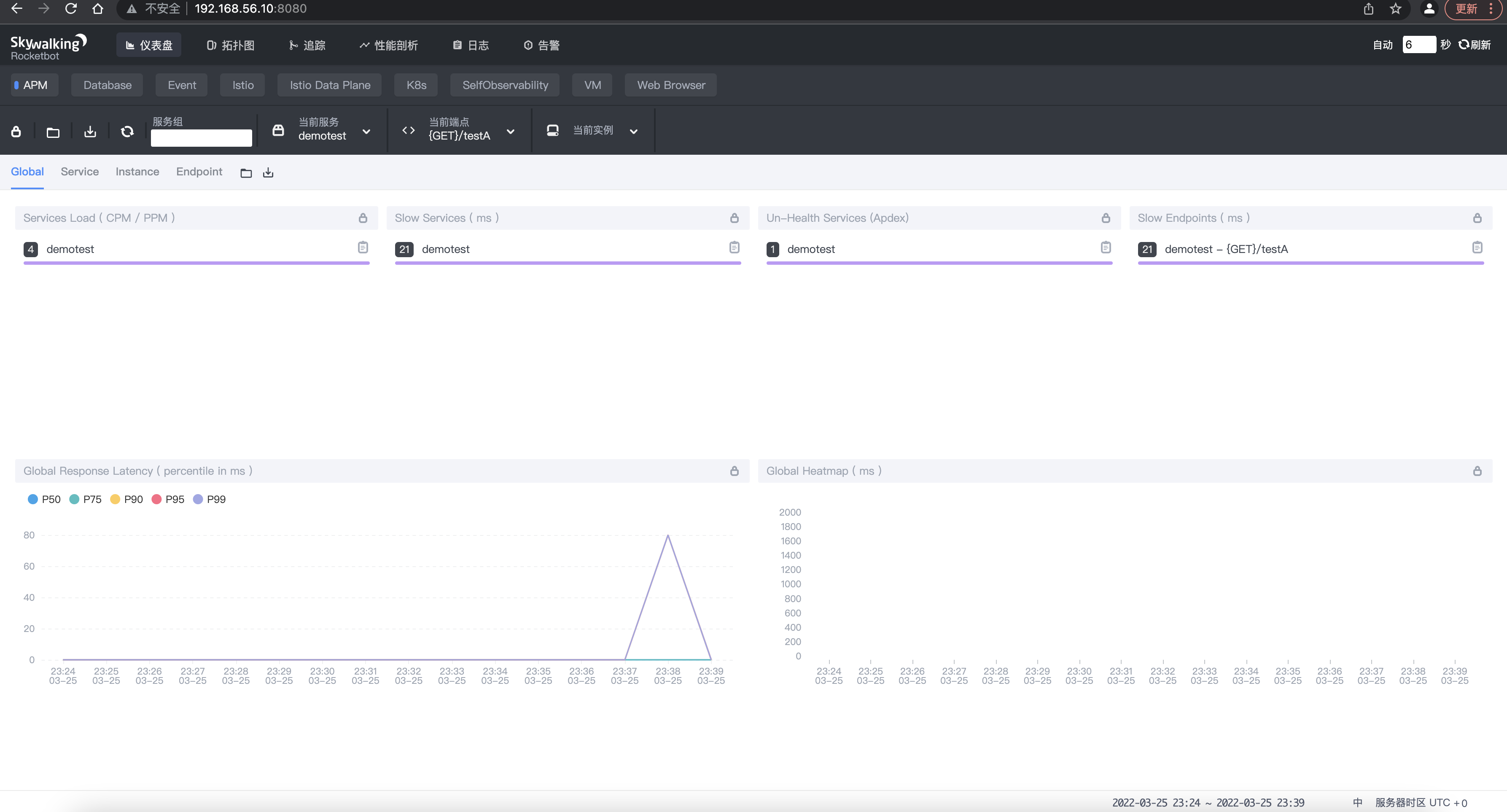The image size is (1507, 812).
Task: Click the Un-Health Services panel lock icon
Action: coord(1106,218)
